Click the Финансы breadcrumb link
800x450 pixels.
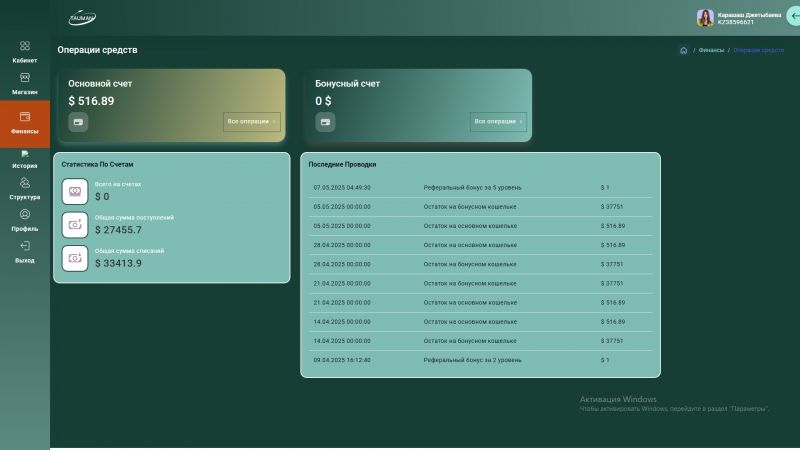[711, 50]
